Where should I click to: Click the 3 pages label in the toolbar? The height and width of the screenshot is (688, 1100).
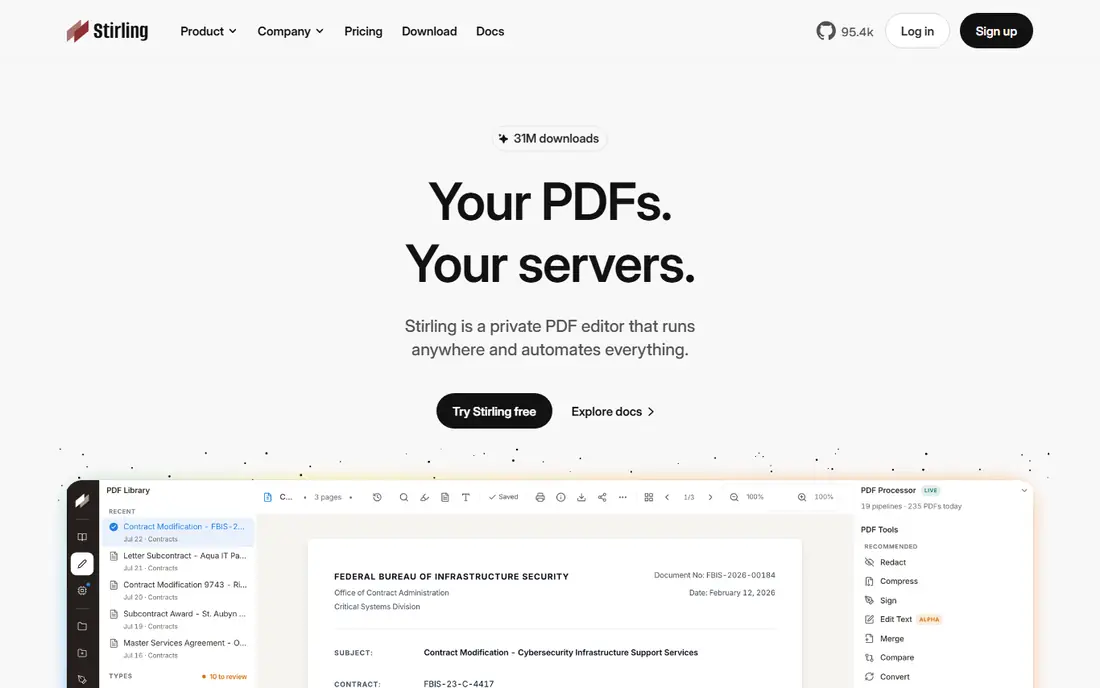(x=328, y=497)
